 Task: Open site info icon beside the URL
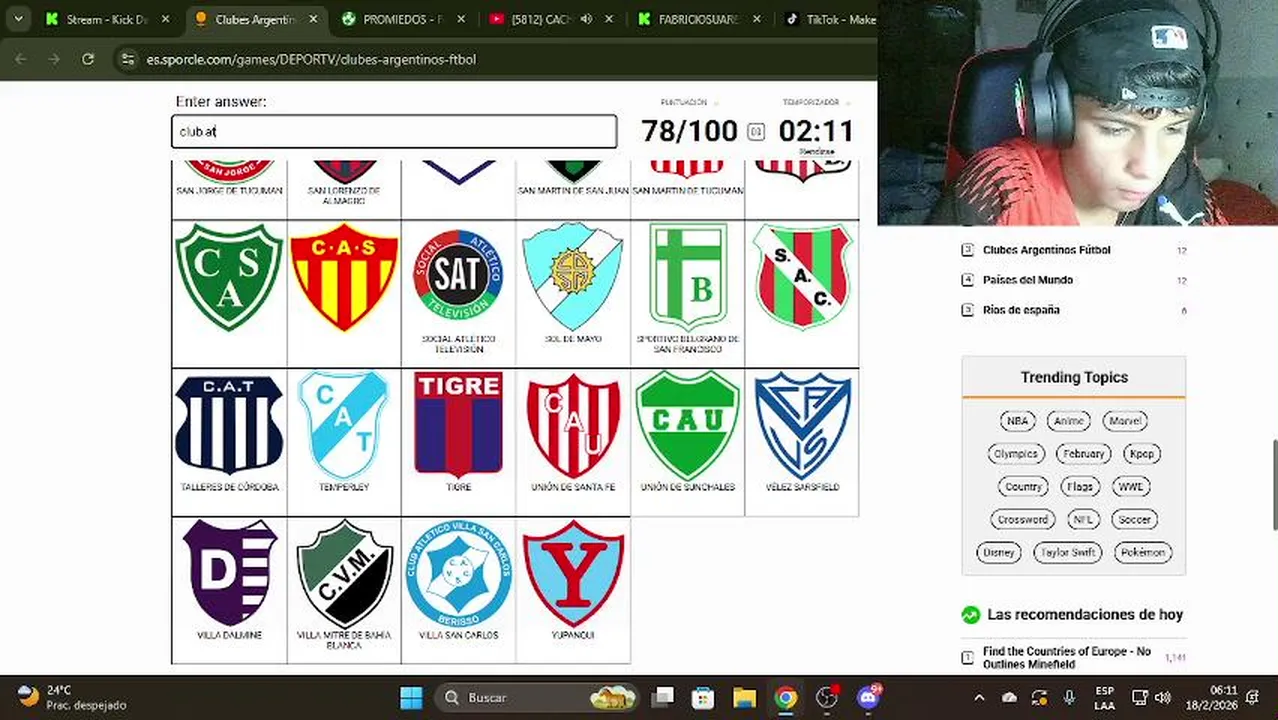[128, 59]
